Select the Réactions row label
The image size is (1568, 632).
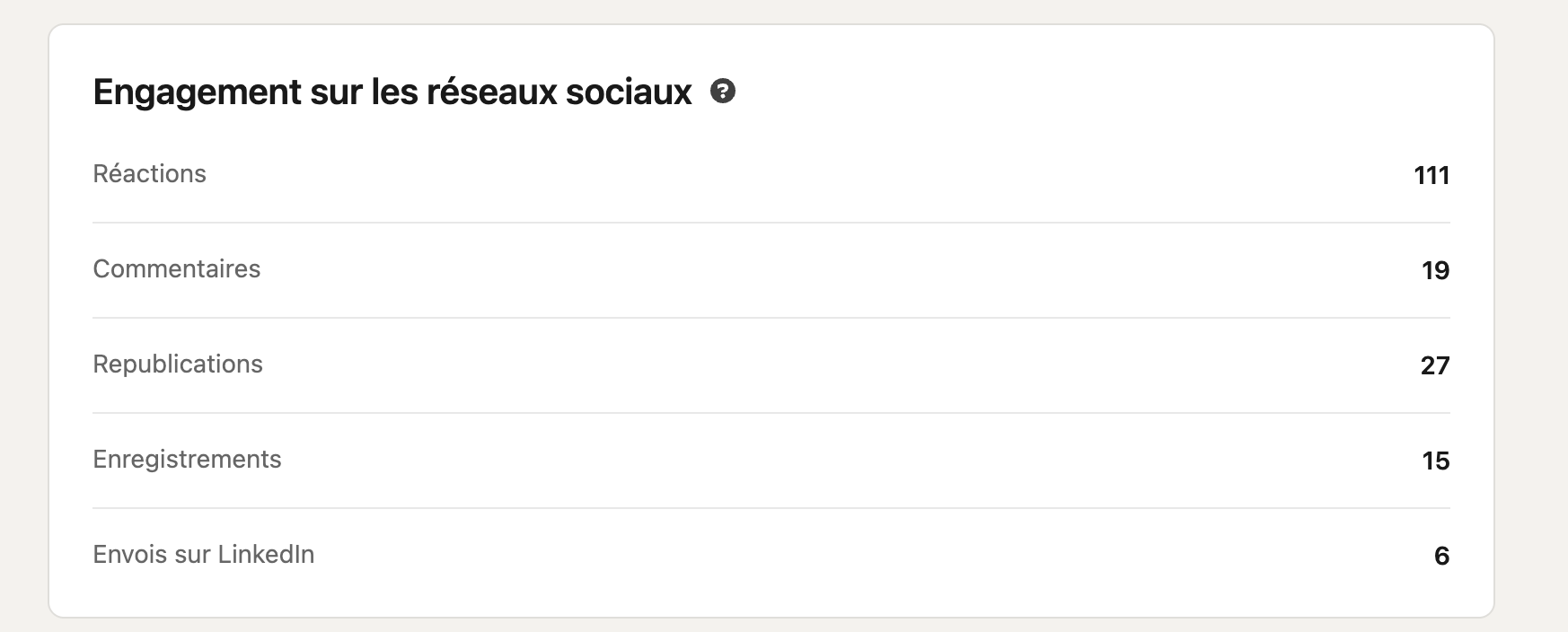coord(150,174)
